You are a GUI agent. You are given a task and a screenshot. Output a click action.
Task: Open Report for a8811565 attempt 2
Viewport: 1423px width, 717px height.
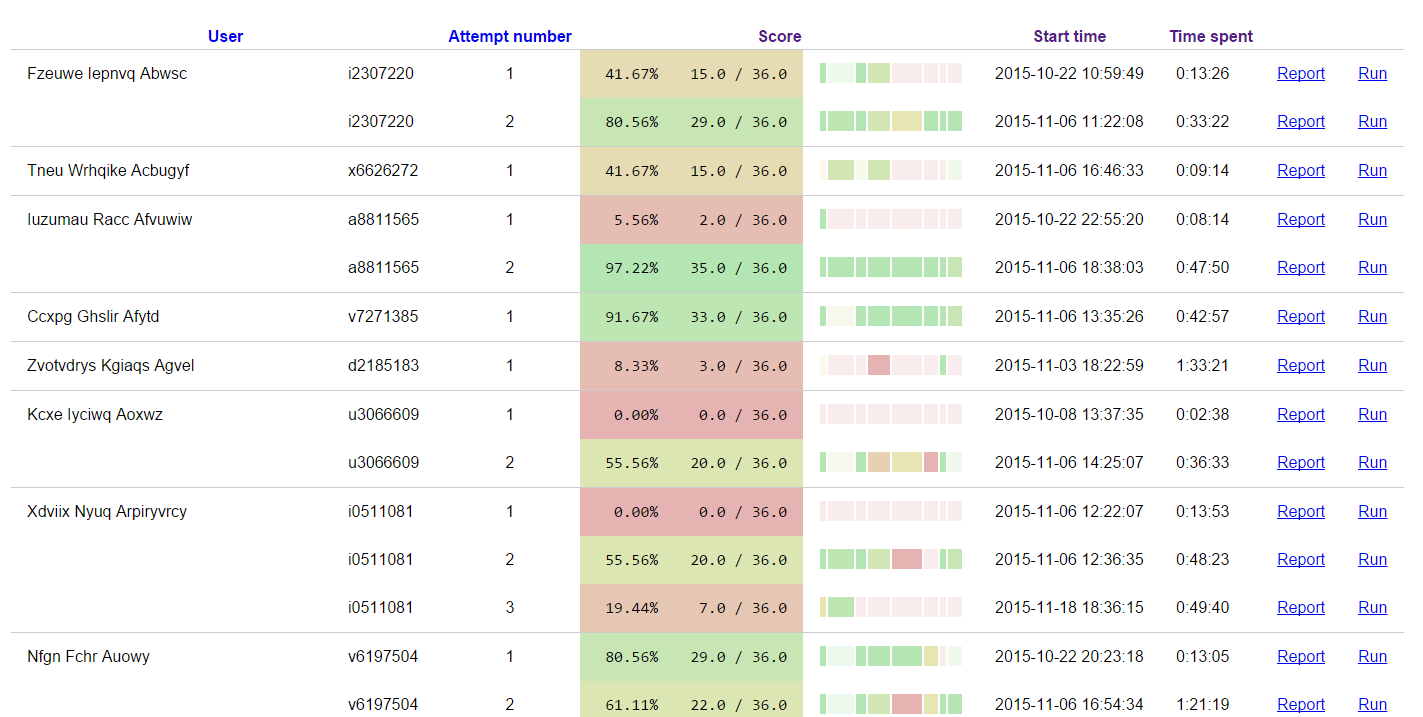pos(1301,268)
